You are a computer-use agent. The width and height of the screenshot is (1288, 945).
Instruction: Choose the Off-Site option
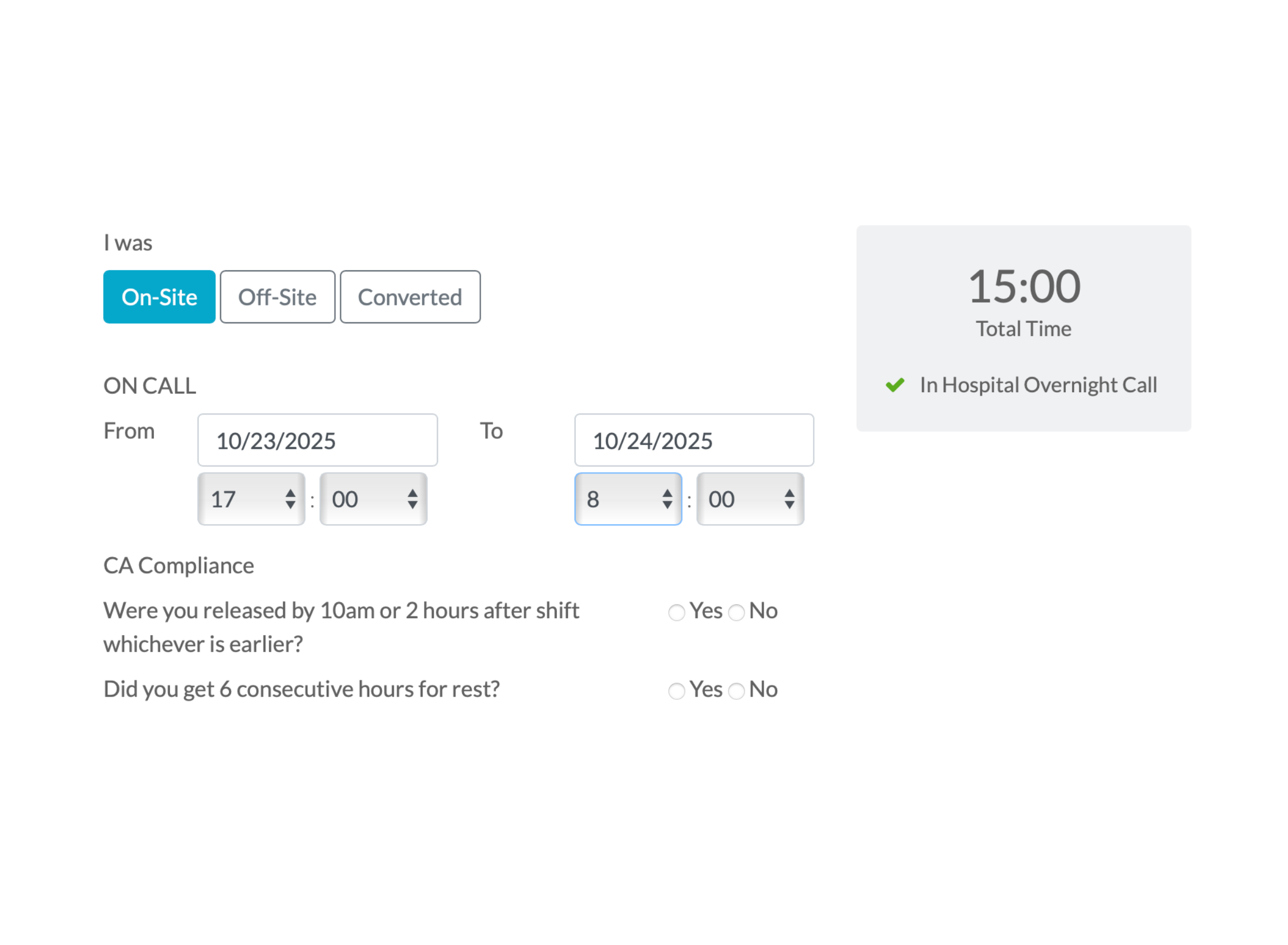pyautogui.click(x=278, y=297)
